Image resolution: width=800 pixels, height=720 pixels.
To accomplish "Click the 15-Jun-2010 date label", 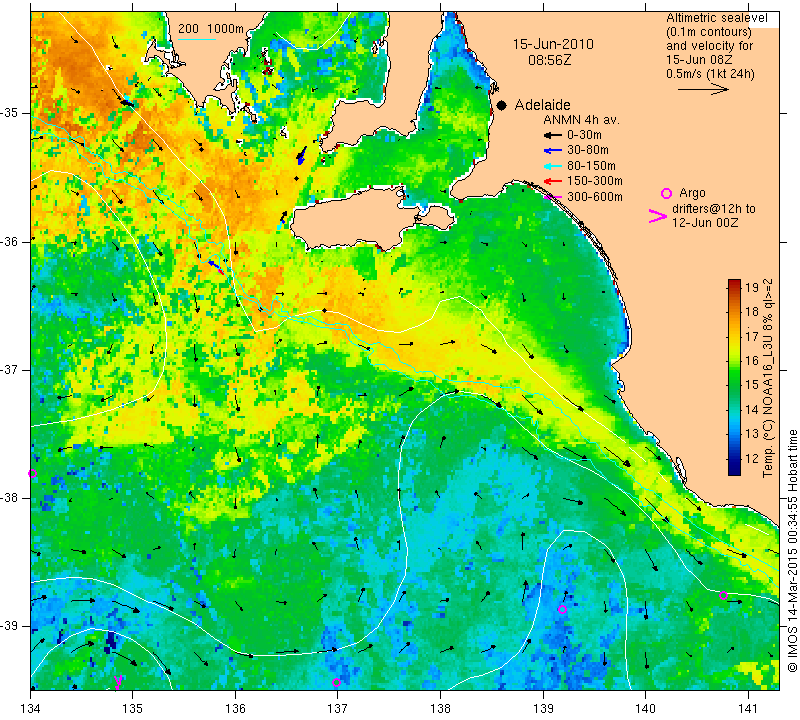I will (553, 44).
